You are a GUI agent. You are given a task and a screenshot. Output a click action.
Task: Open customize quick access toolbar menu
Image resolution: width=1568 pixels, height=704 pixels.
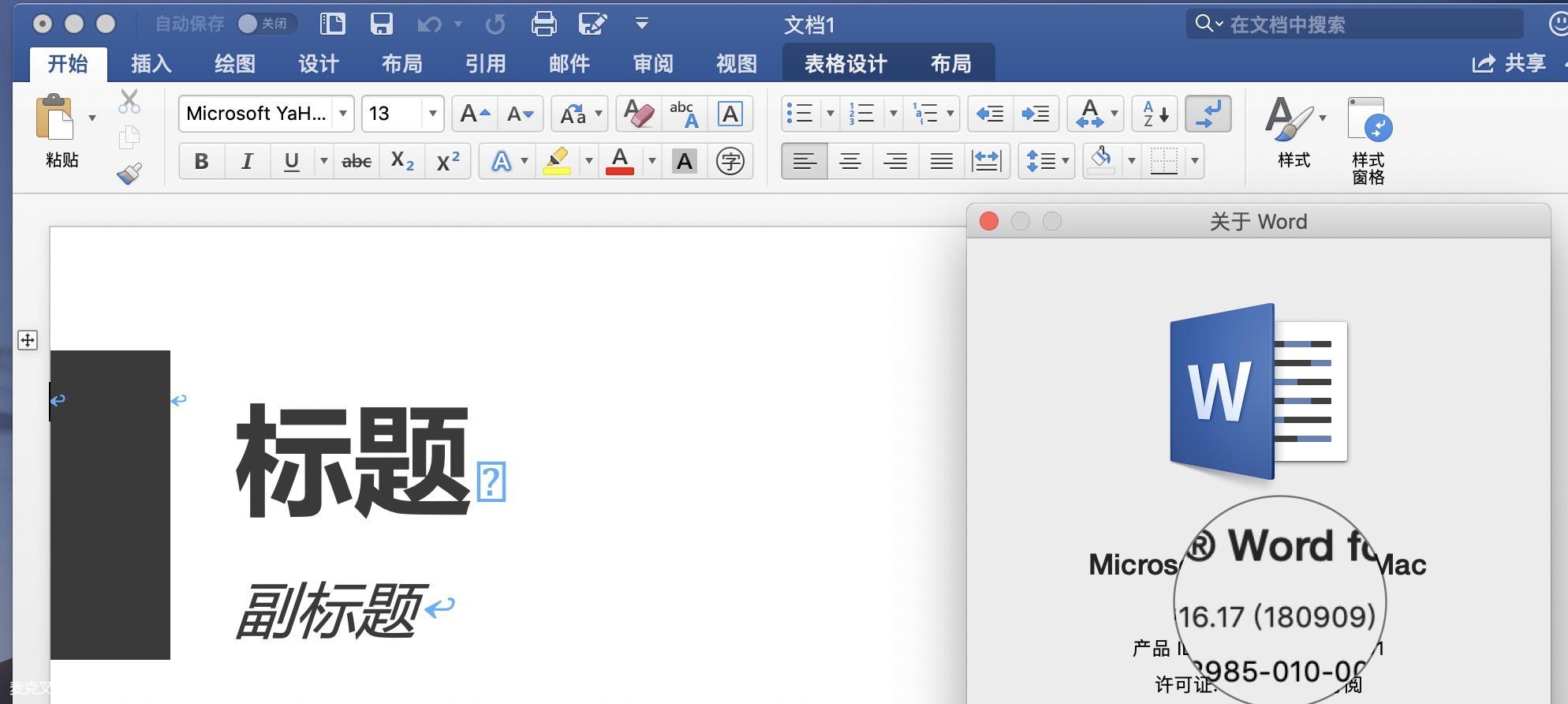click(642, 24)
